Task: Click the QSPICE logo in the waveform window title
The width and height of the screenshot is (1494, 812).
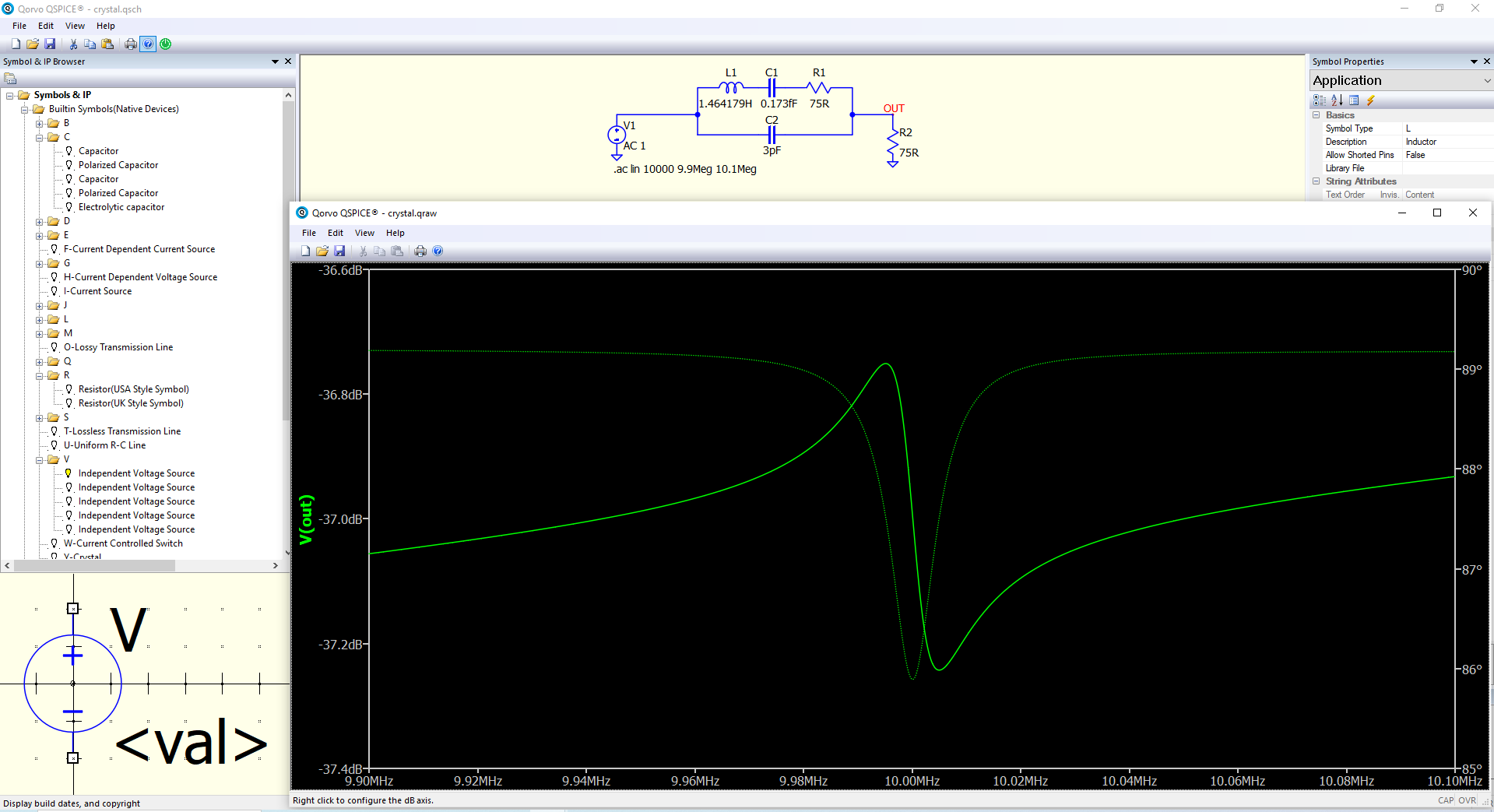Action: (302, 213)
